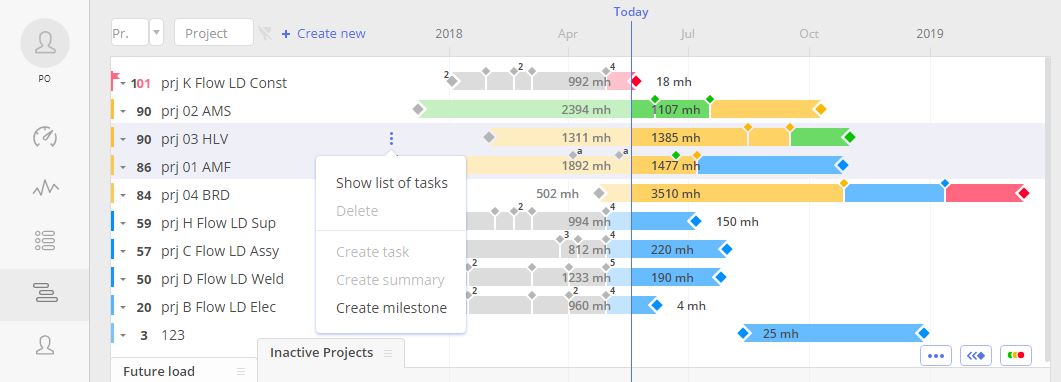Click green end milestone diamond of prj 03 HLV
Viewport: 1061px width, 382px height.
[850, 137]
